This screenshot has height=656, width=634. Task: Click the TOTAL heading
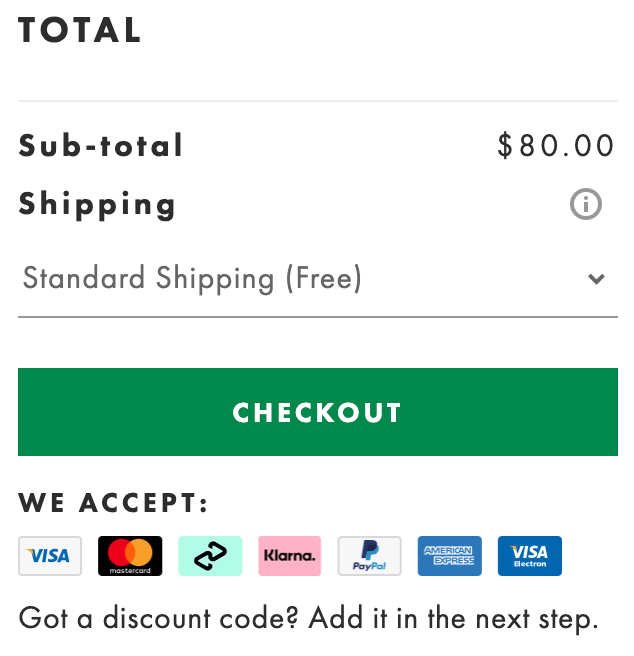pyautogui.click(x=79, y=30)
